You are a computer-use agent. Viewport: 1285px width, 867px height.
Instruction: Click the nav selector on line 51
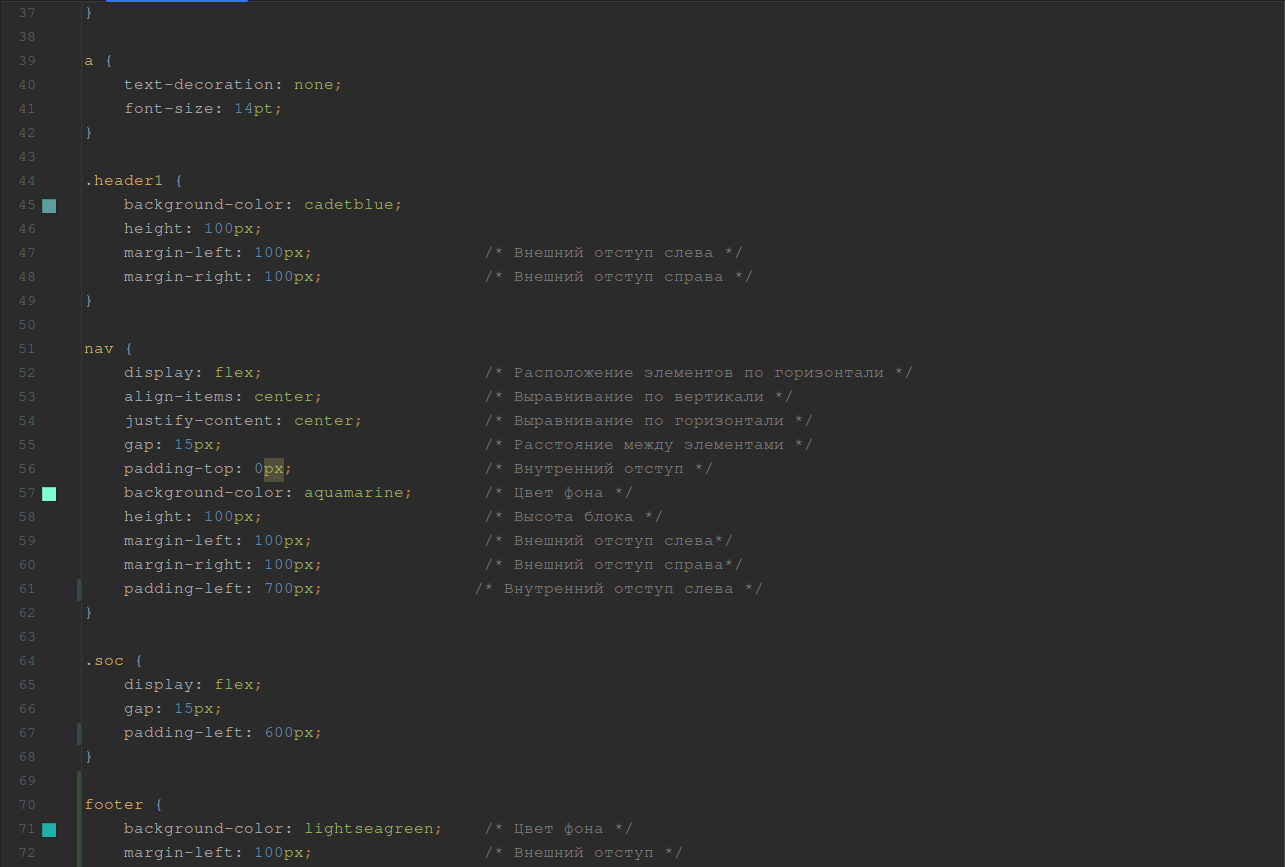click(x=99, y=349)
